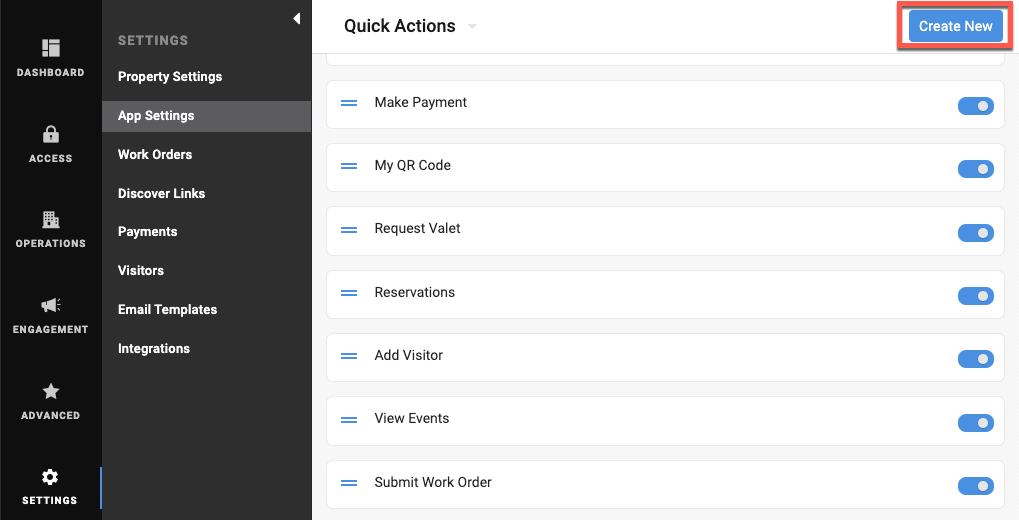Disable the Make Payment toggle
Screen dimensions: 1019x520
tap(975, 106)
